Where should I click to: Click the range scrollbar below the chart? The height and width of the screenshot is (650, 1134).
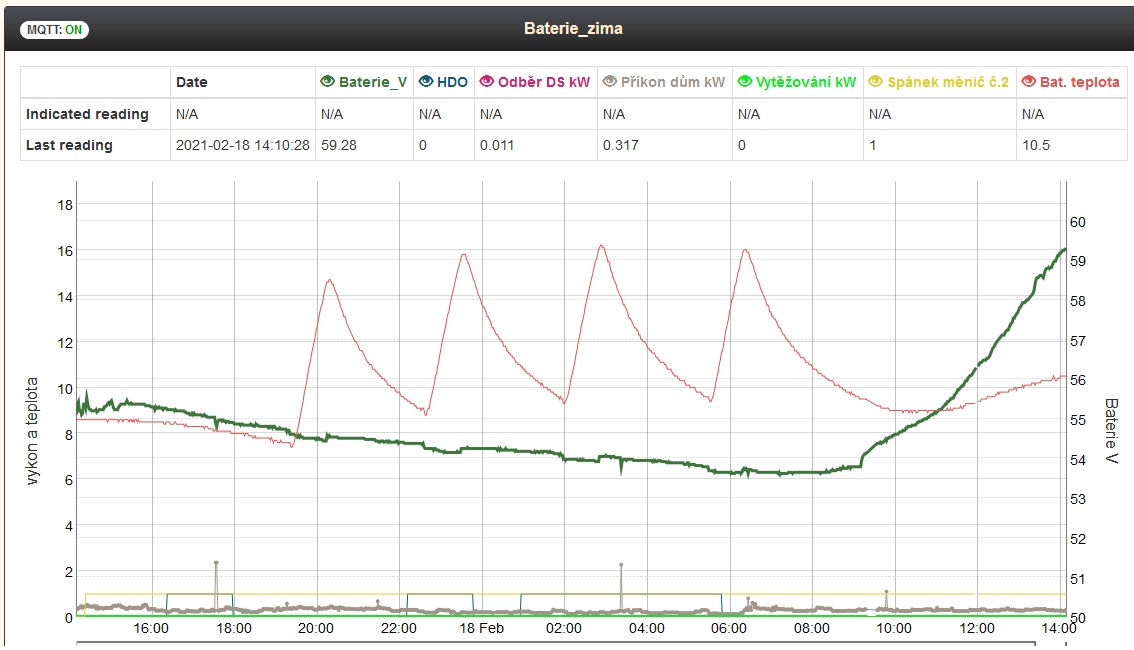pos(555,643)
